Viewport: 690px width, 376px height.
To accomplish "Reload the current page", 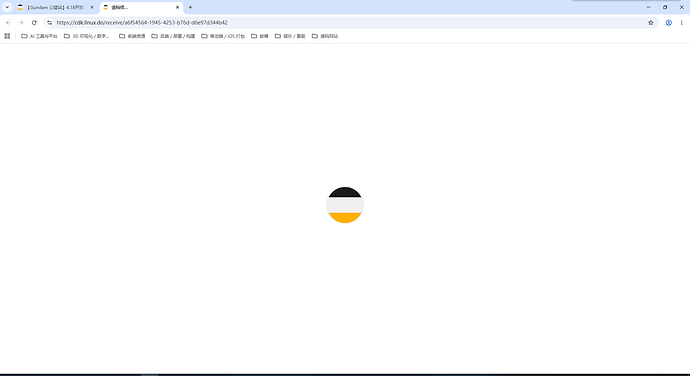I will click(x=34, y=22).
